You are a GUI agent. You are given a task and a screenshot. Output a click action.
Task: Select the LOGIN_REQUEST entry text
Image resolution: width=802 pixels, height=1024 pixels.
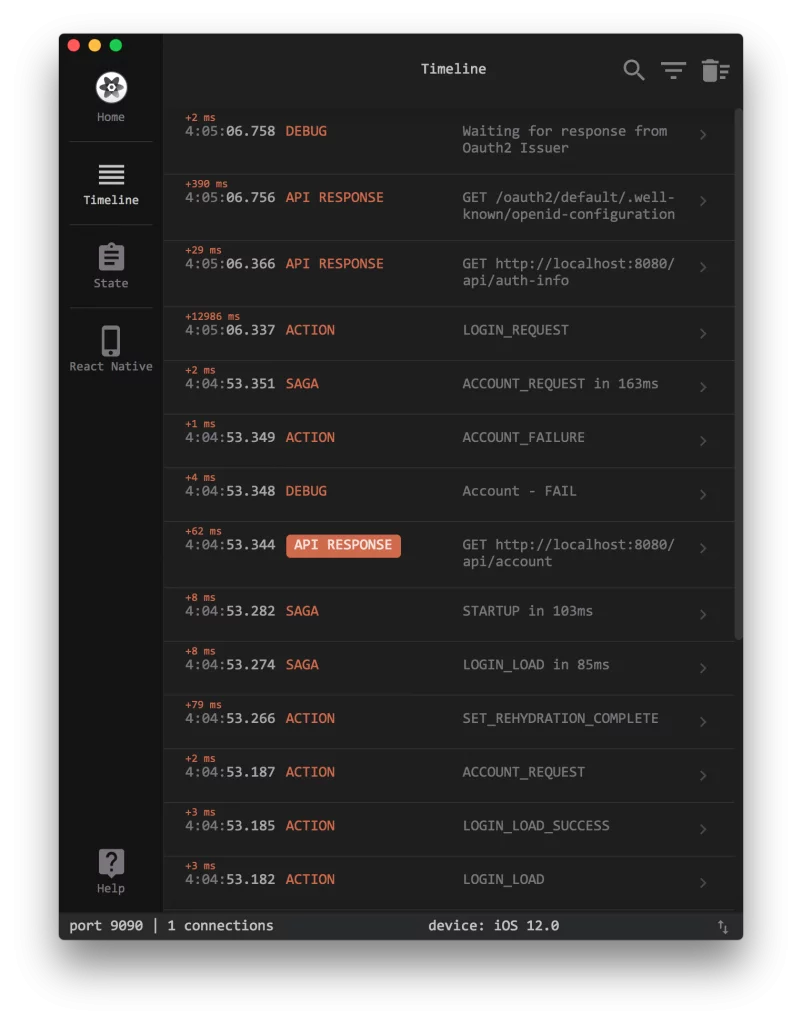pyautogui.click(x=515, y=330)
